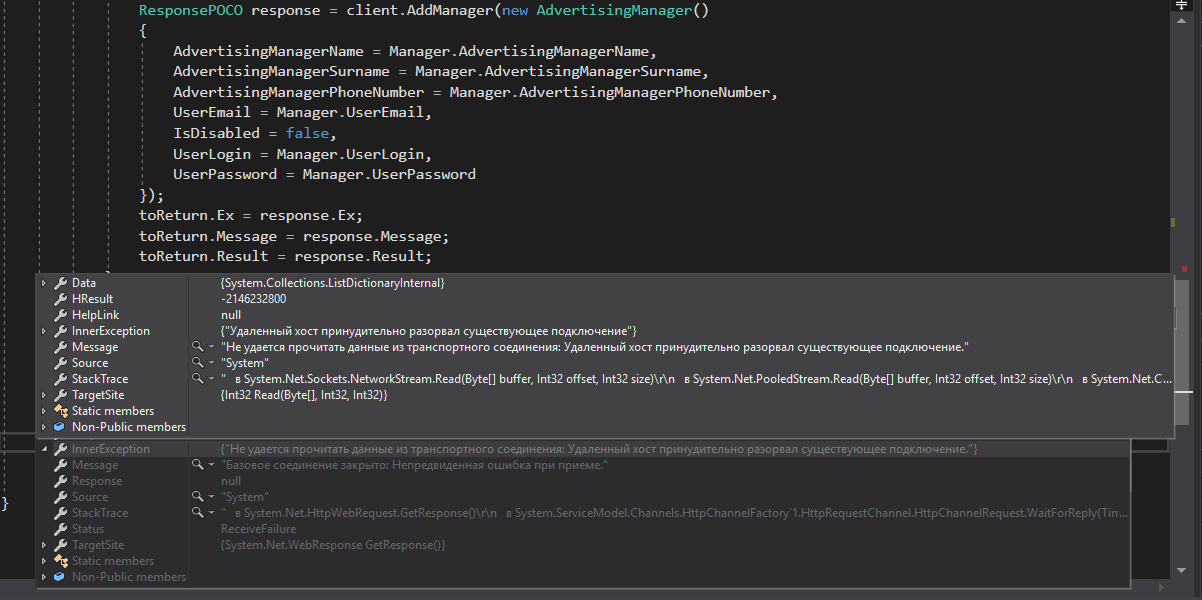This screenshot has width=1202, height=600.
Task: Expand InnerException in the active datatip
Action: click(44, 331)
